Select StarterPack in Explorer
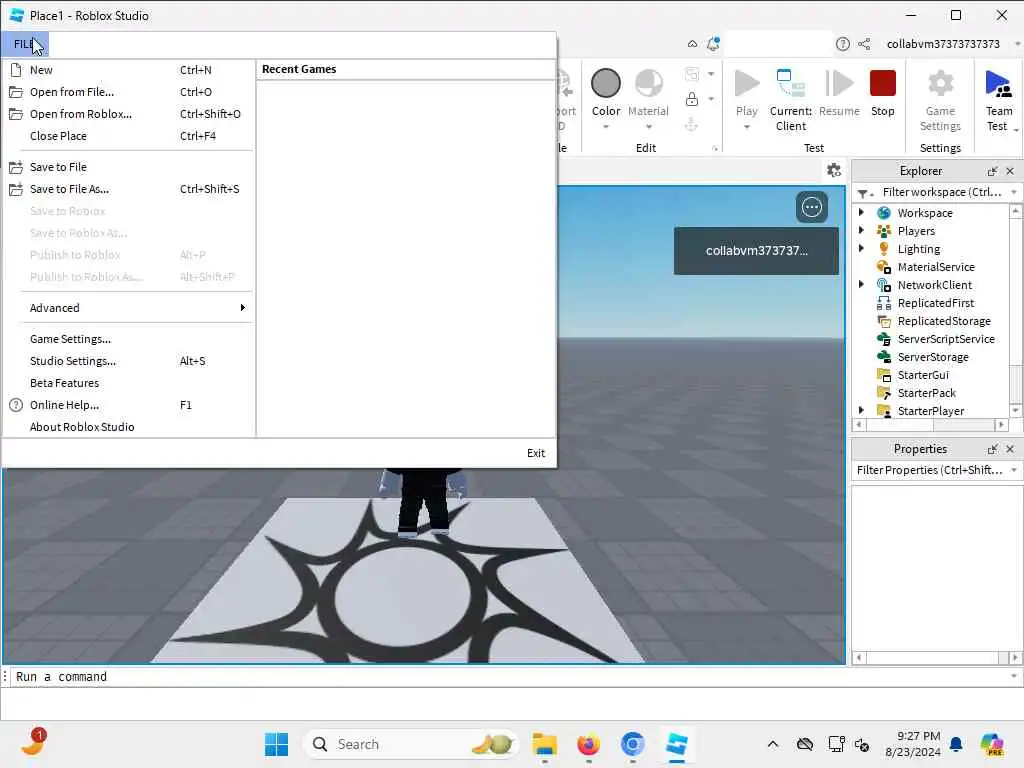Screen dimensions: 1024x768 (x=926, y=392)
